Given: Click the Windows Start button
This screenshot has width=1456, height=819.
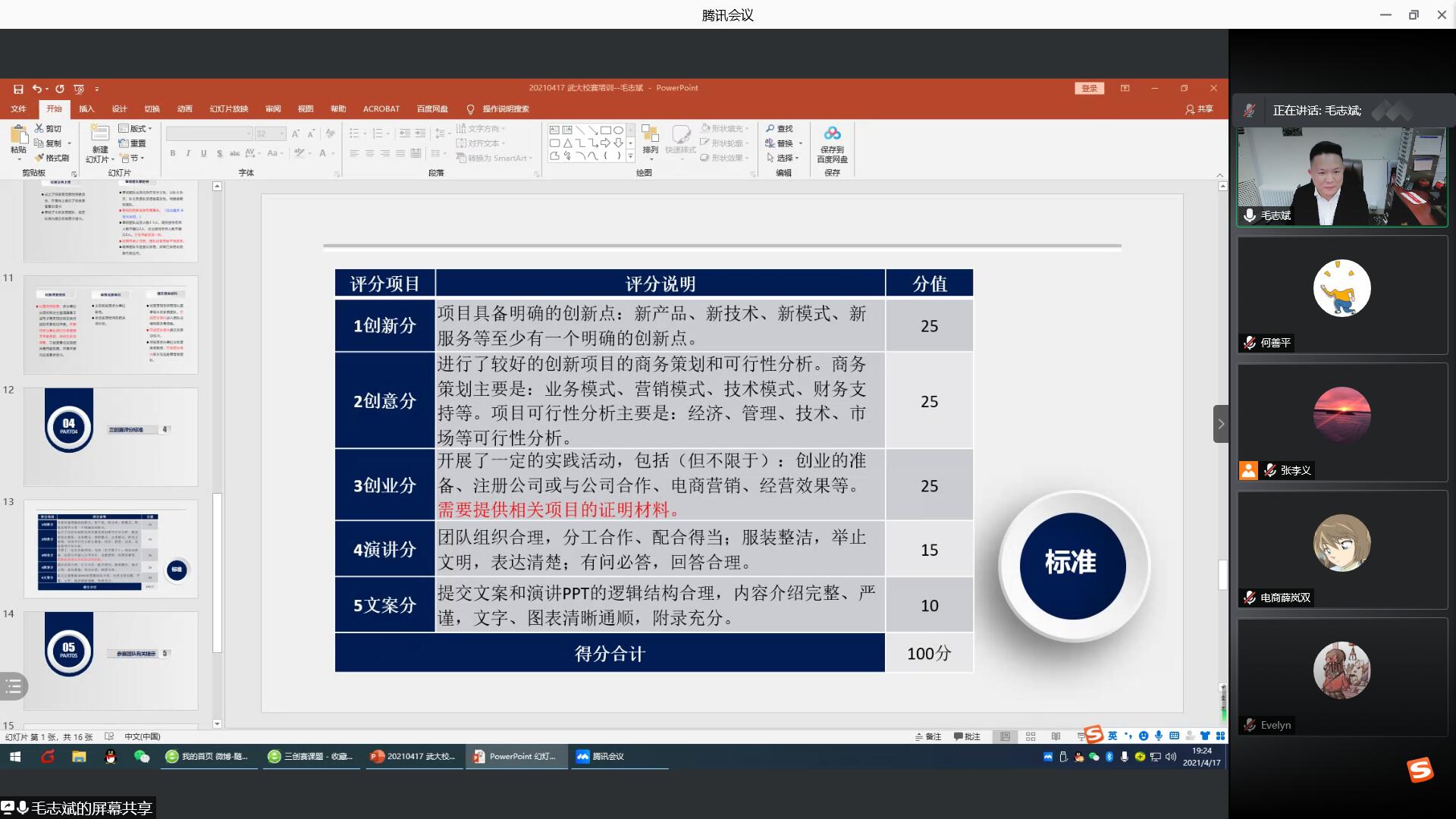Looking at the screenshot, I should pos(15,756).
